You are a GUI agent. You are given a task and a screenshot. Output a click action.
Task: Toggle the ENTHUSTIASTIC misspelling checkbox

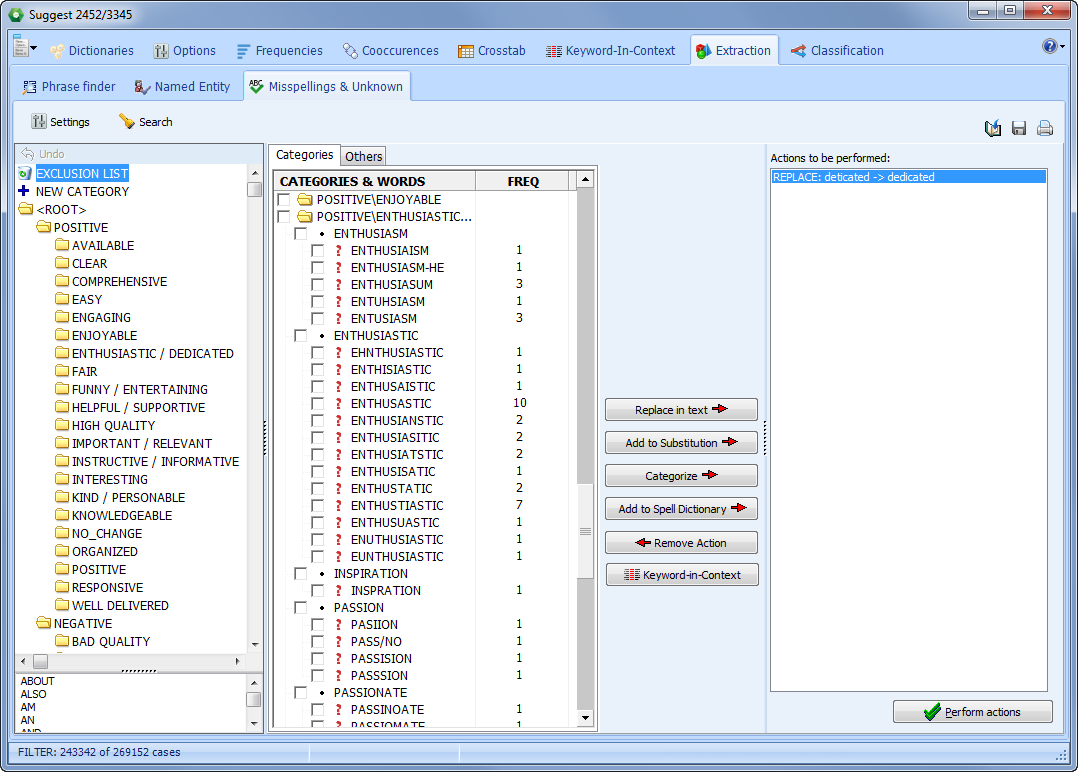click(318, 506)
